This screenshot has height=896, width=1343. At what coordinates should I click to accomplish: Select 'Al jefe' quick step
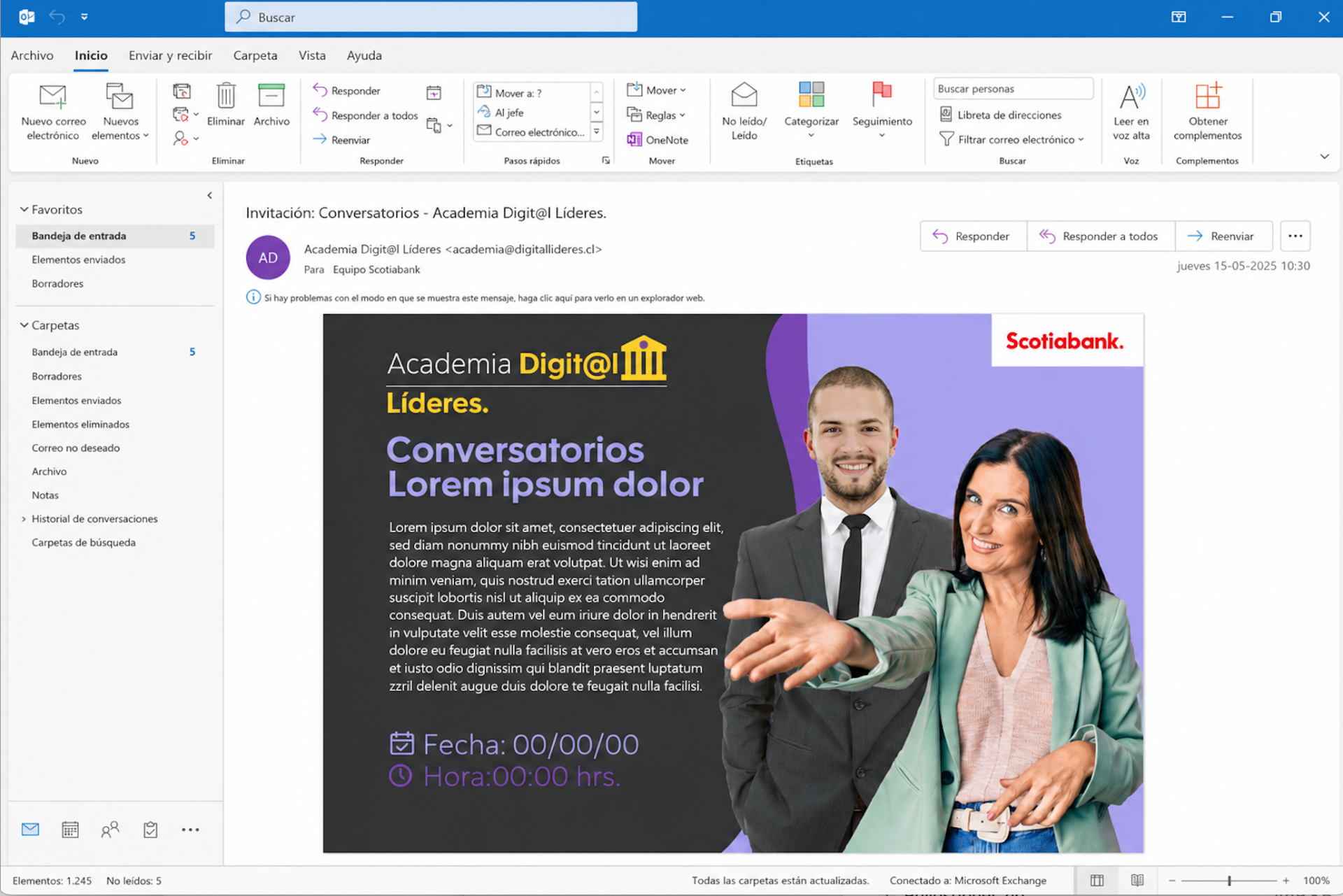click(532, 113)
